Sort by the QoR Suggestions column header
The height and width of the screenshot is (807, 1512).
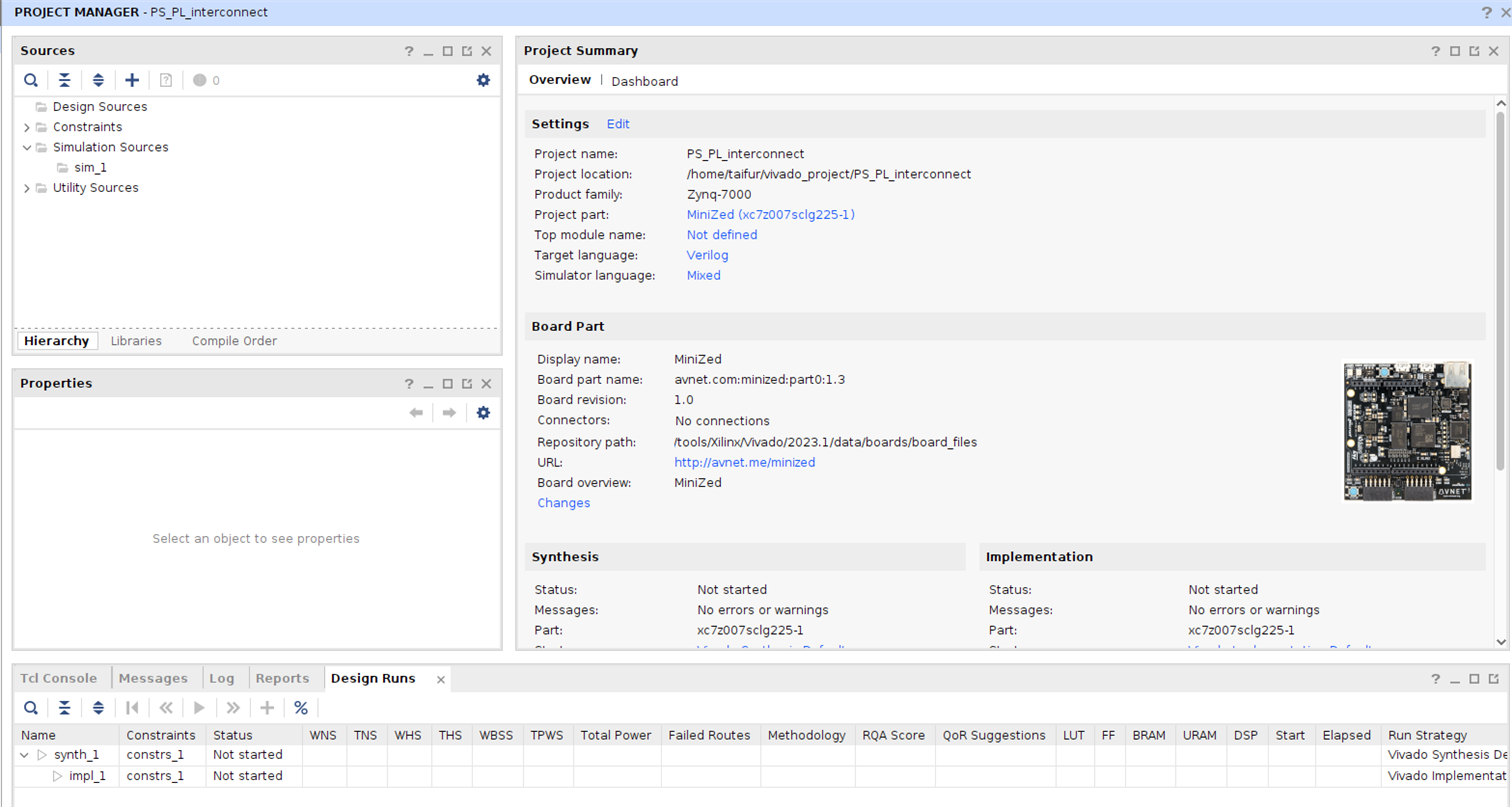pos(994,735)
